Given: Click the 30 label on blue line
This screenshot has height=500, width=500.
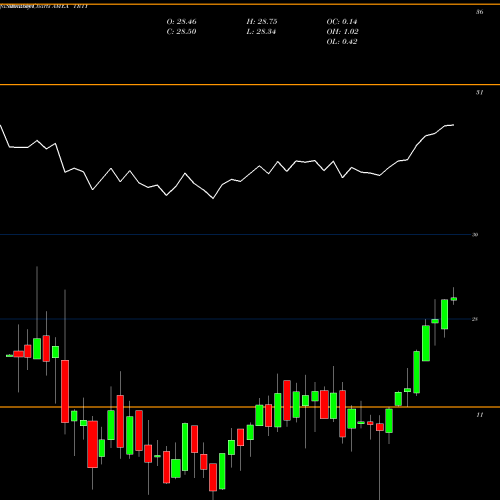Looking at the screenshot, I should click(x=475, y=235).
